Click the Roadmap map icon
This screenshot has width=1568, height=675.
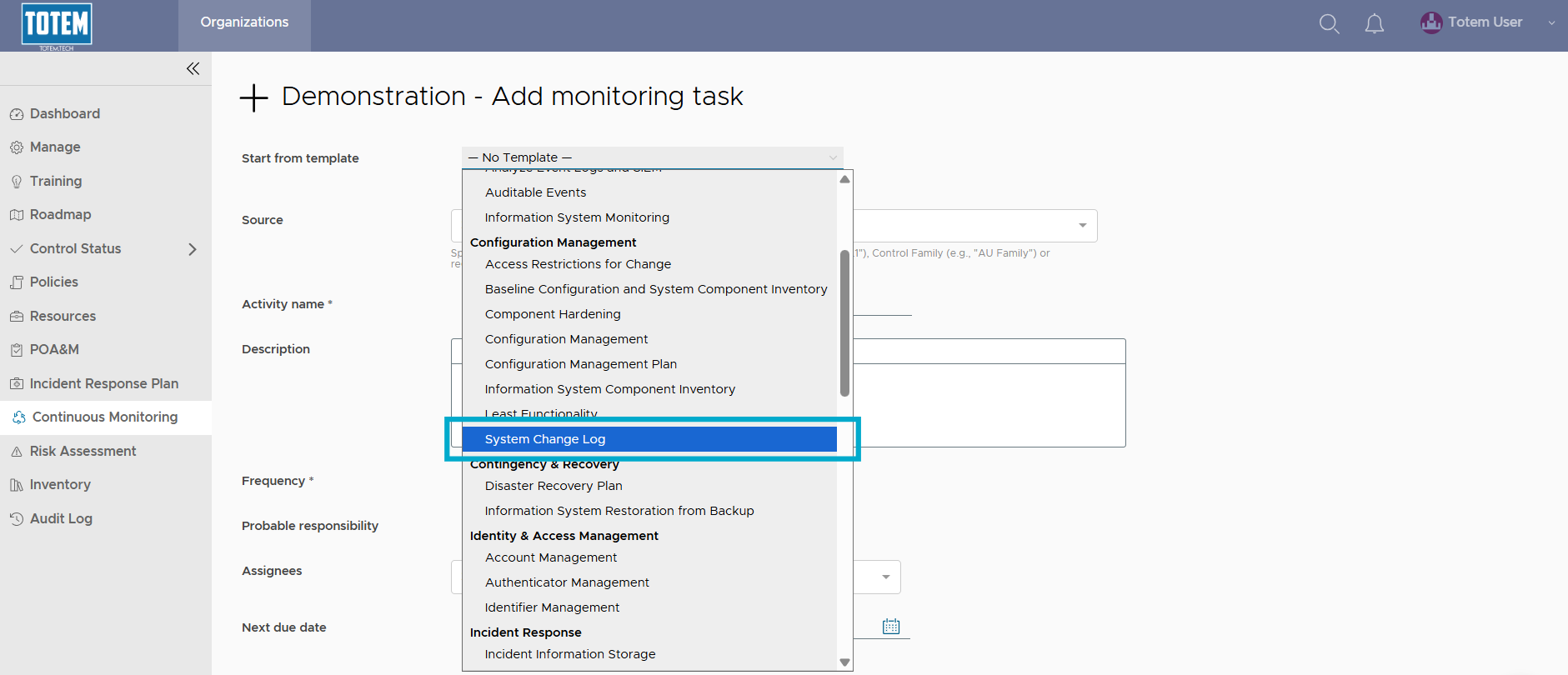pos(17,215)
